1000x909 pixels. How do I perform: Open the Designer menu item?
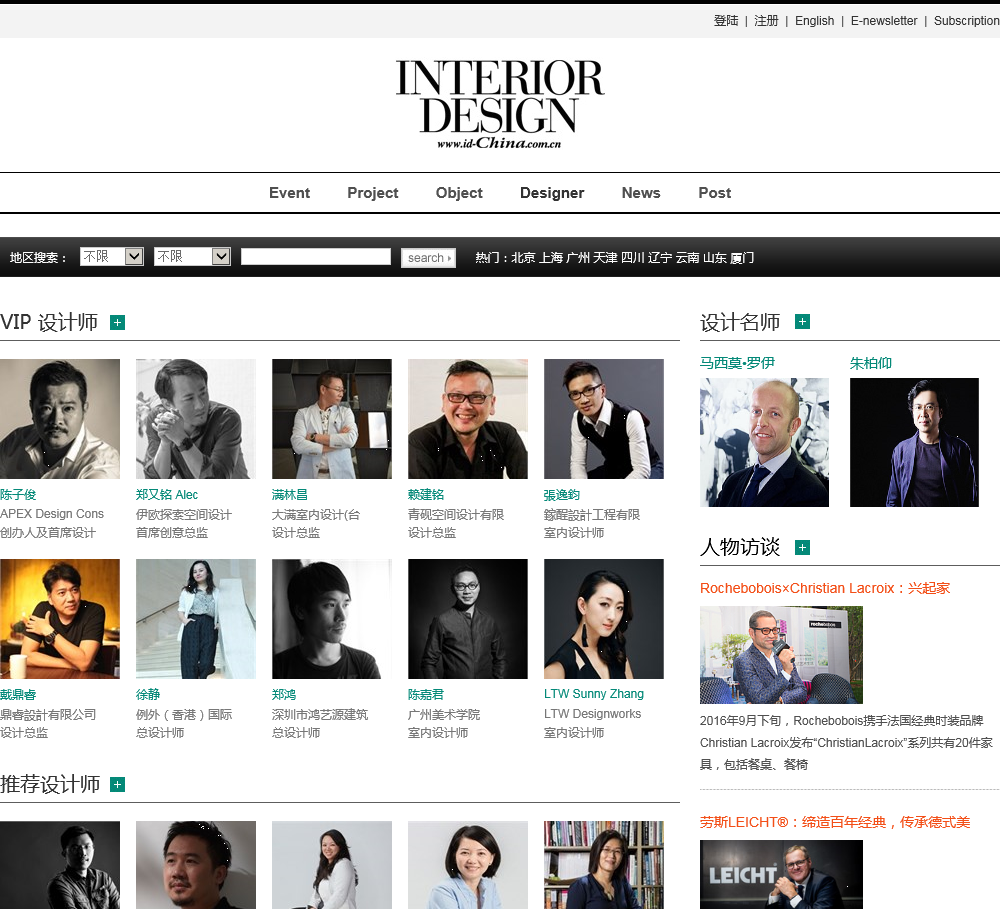[x=552, y=193]
